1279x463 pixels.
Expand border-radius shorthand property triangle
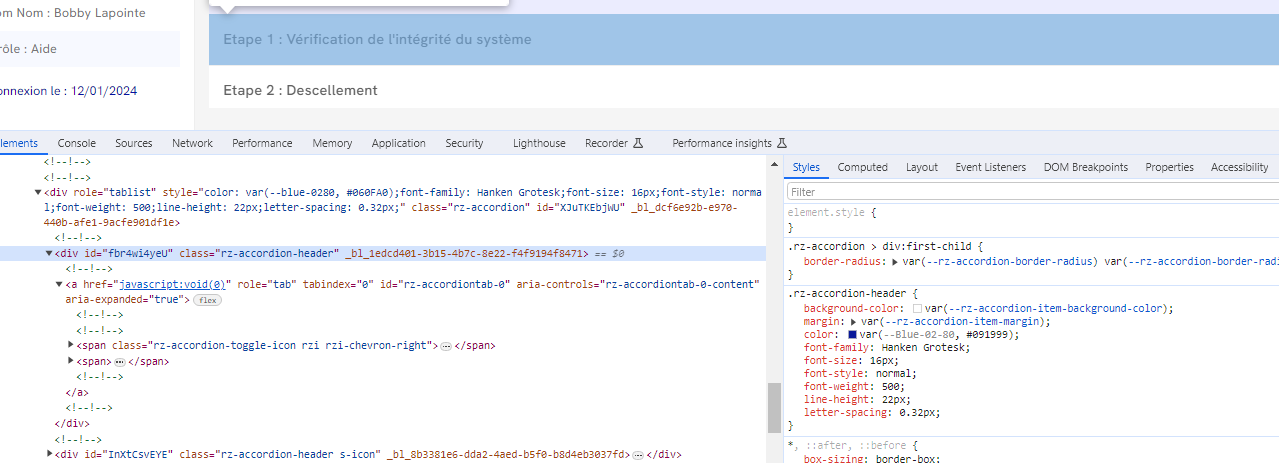coord(895,261)
